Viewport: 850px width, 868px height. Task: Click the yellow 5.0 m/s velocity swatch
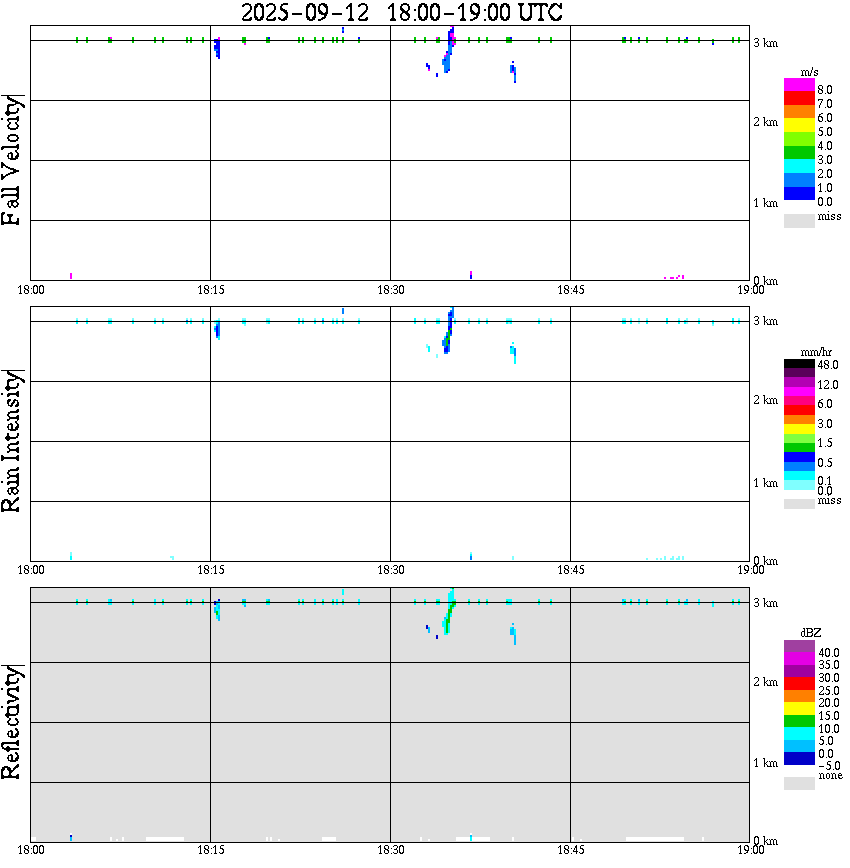pos(799,125)
